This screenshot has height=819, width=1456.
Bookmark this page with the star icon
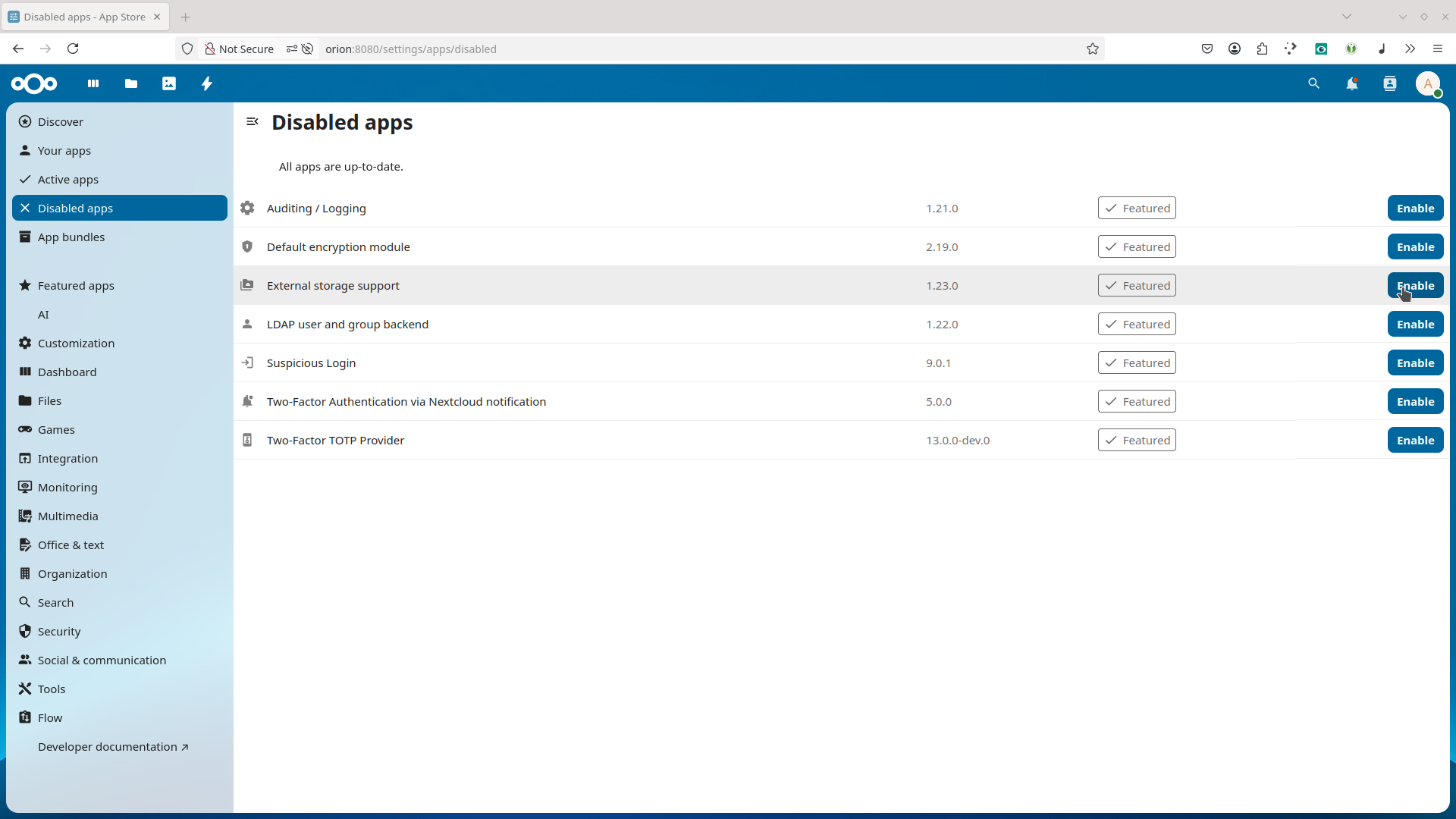pos(1093,49)
